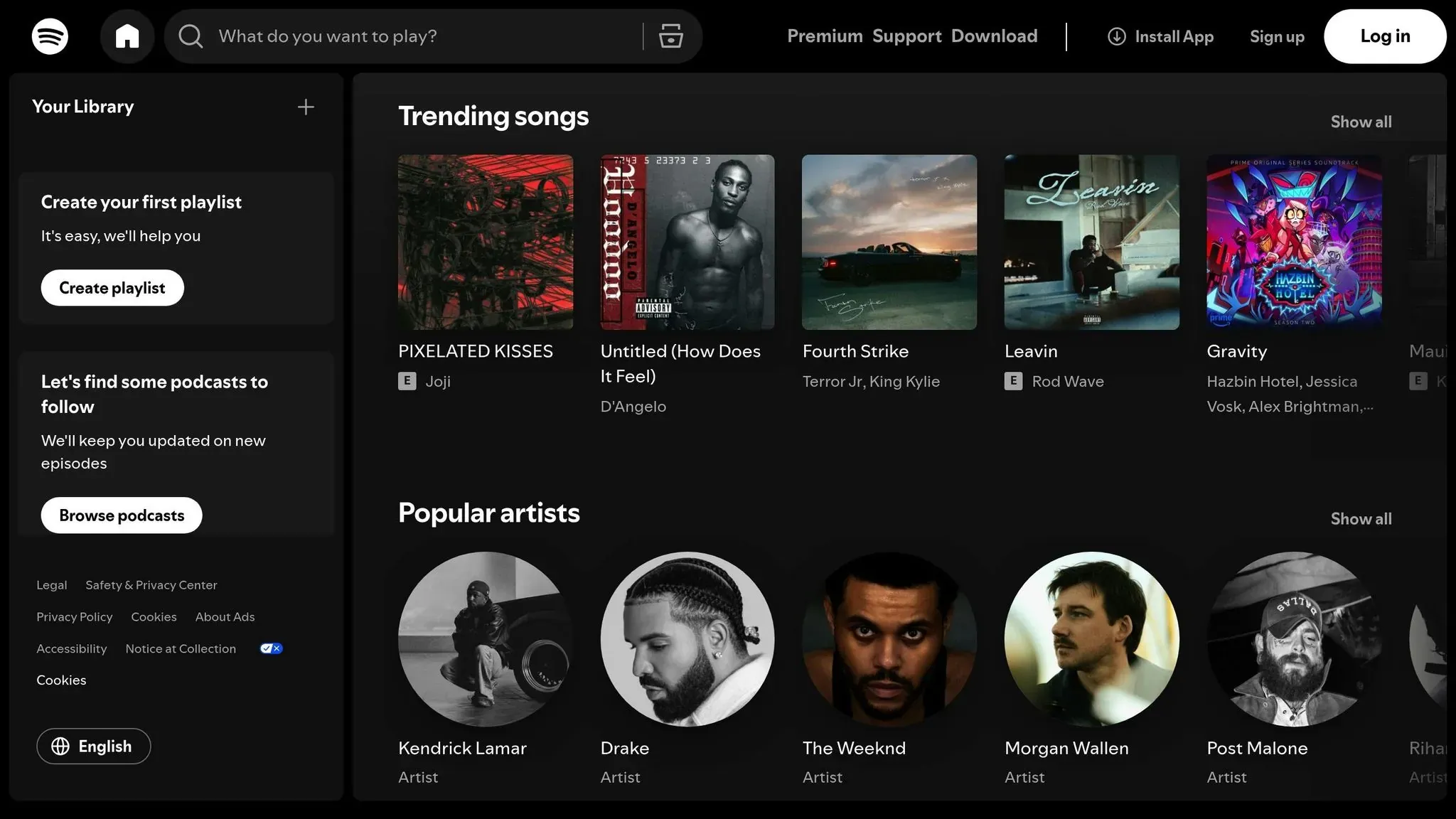Click the Install App download icon
This screenshot has width=1456, height=819.
point(1117,36)
